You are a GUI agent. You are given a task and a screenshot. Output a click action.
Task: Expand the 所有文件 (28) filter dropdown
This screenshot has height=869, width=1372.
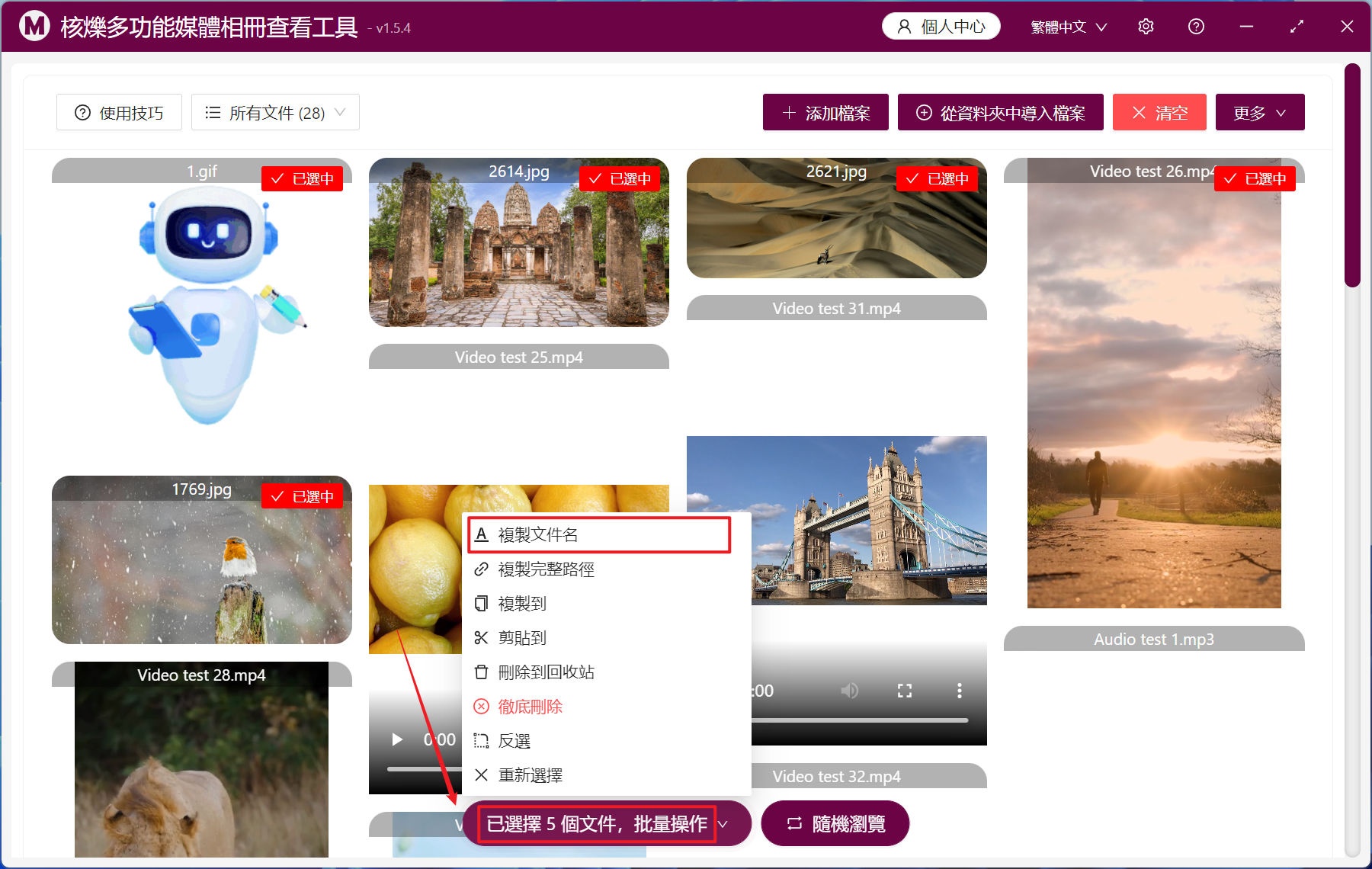(x=275, y=113)
